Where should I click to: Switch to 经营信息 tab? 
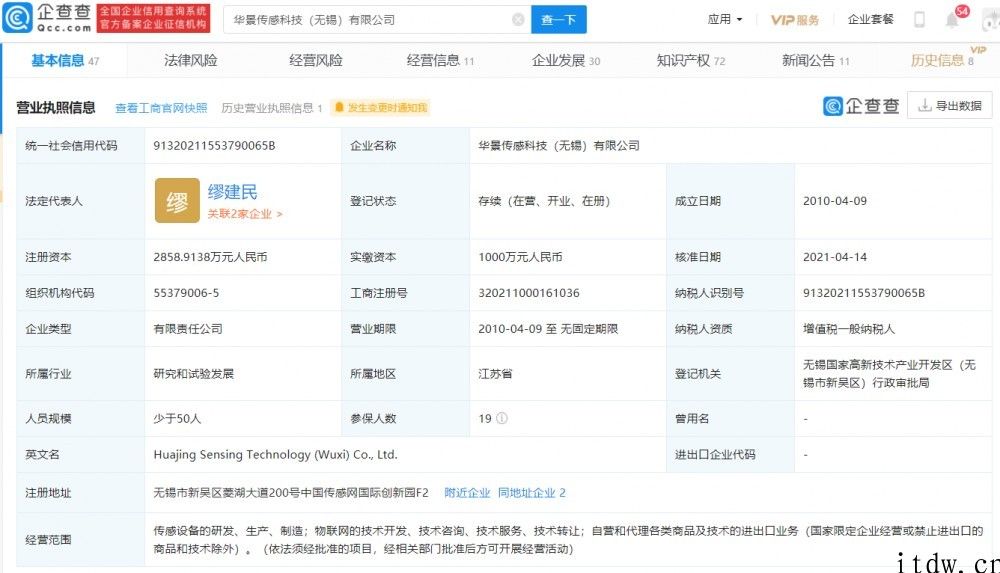coord(440,61)
